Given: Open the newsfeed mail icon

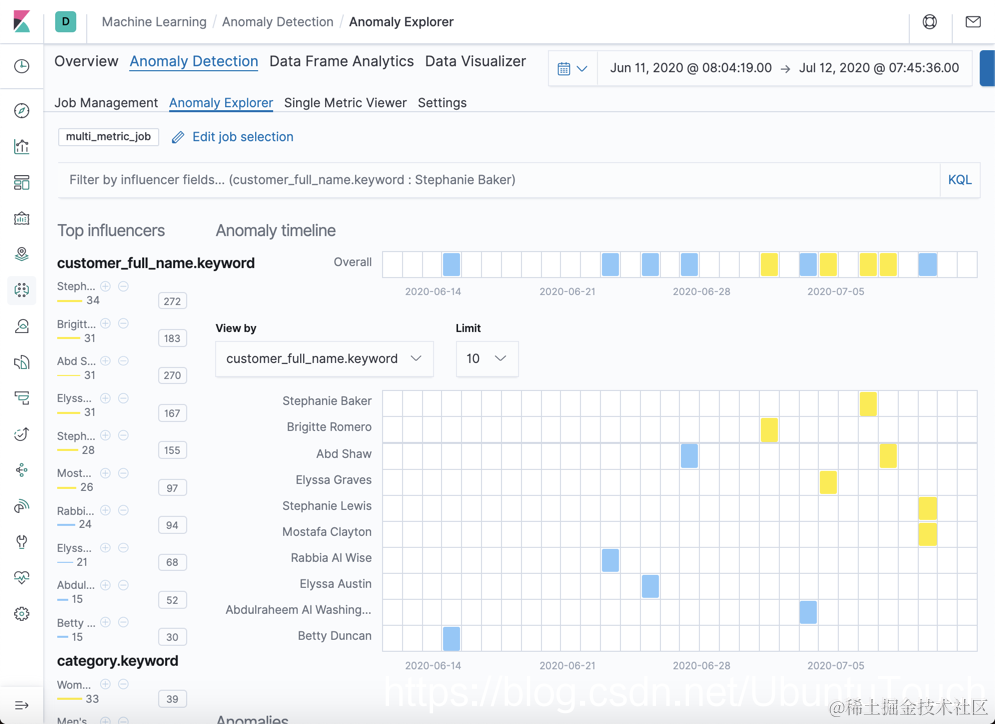Looking at the screenshot, I should point(973,22).
